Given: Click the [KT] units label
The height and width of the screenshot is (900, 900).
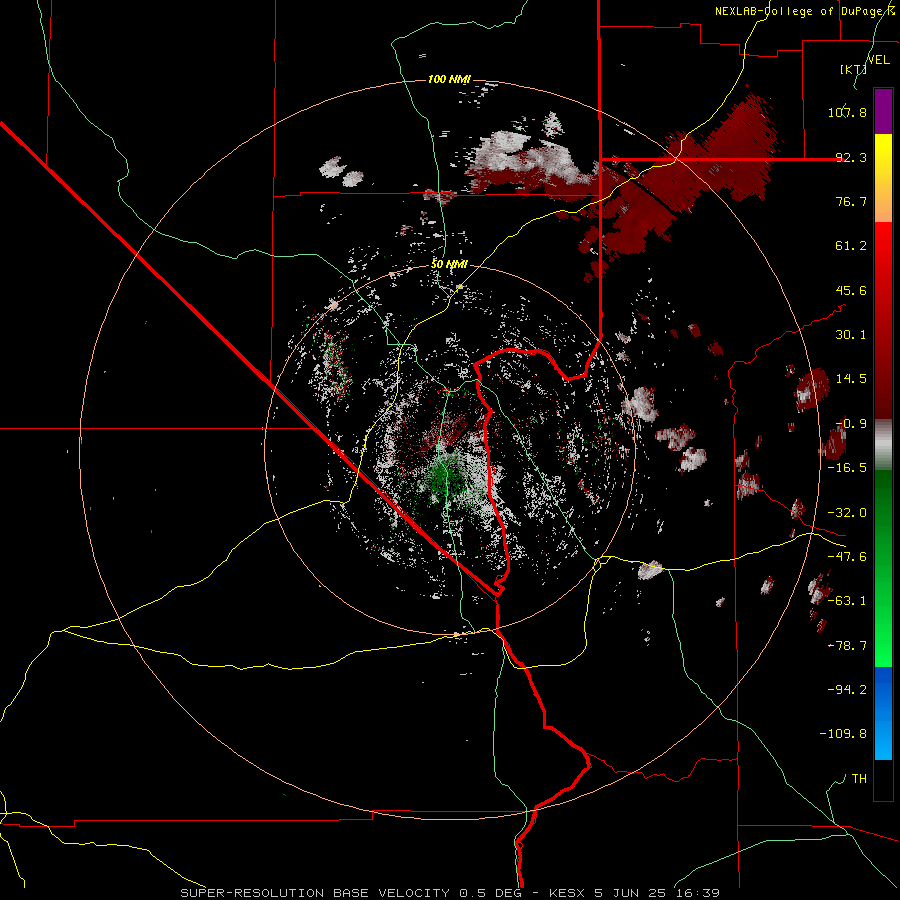Looking at the screenshot, I should (853, 69).
